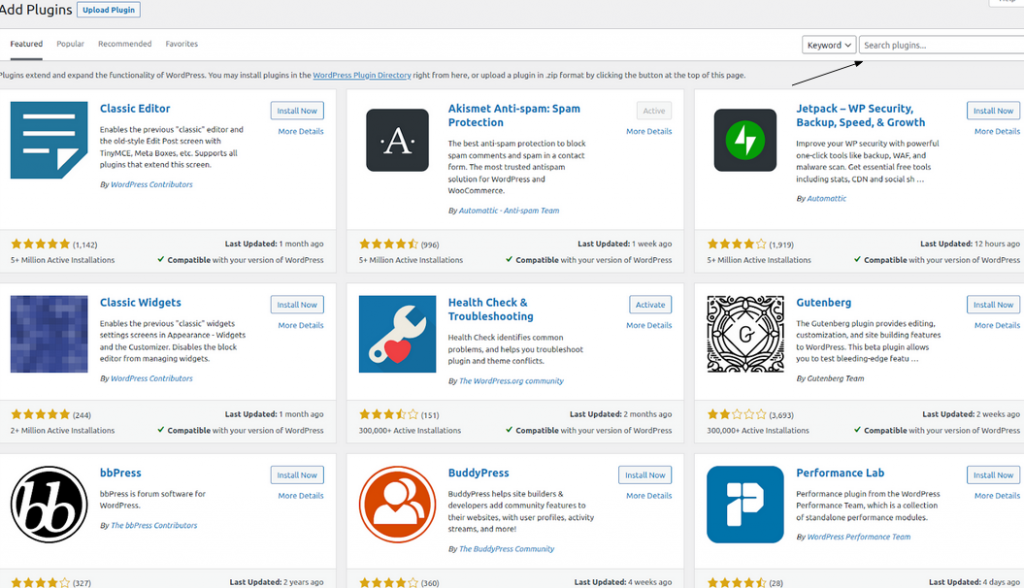Click the Classic Widgets plugin icon
Screen dimensions: 1024x588
point(49,334)
